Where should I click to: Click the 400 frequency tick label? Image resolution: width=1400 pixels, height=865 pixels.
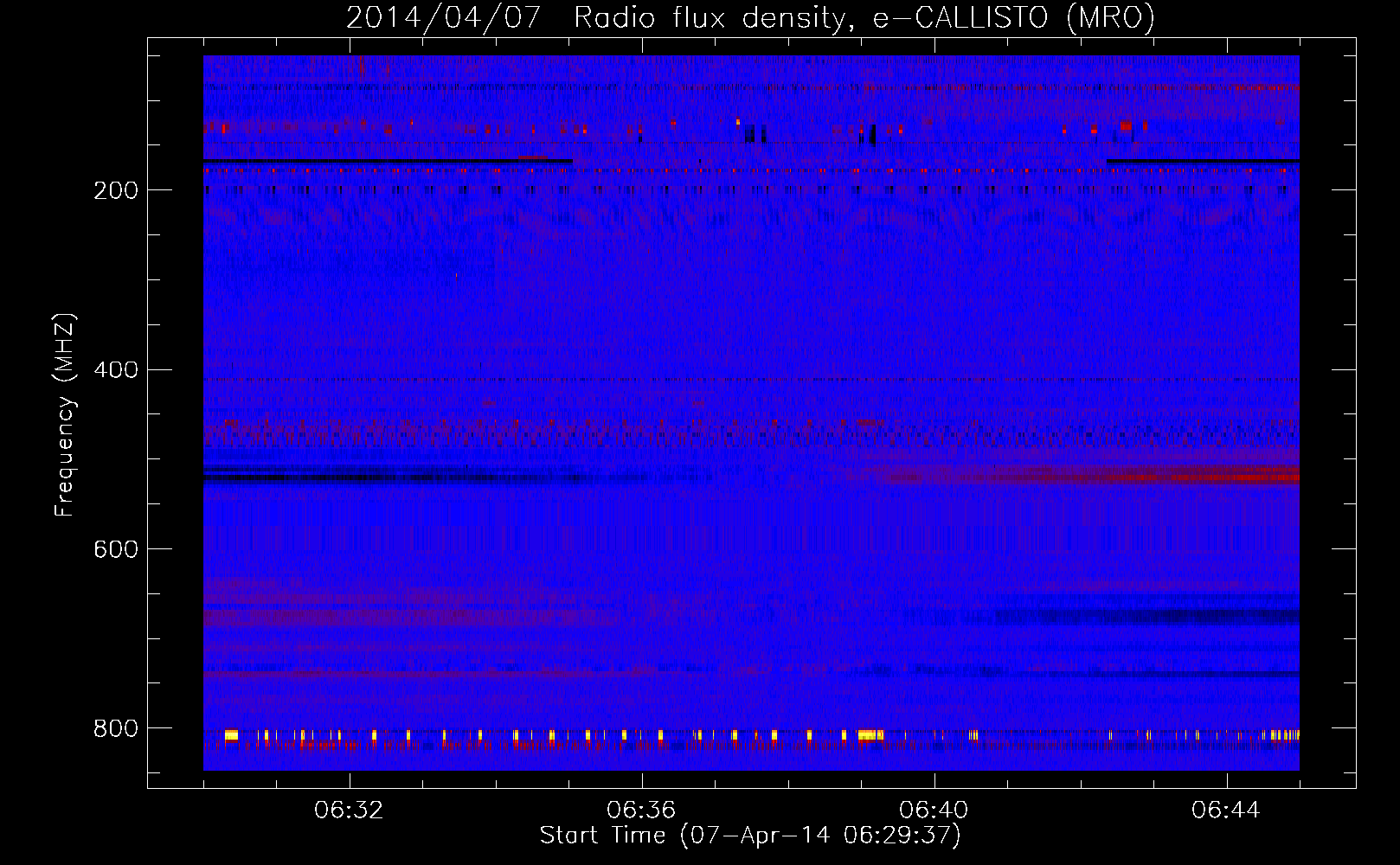pyautogui.click(x=116, y=370)
